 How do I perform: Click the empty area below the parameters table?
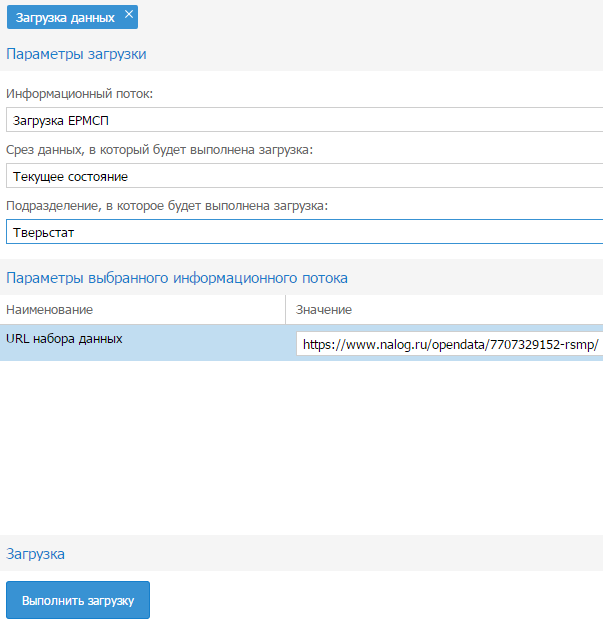(302, 447)
